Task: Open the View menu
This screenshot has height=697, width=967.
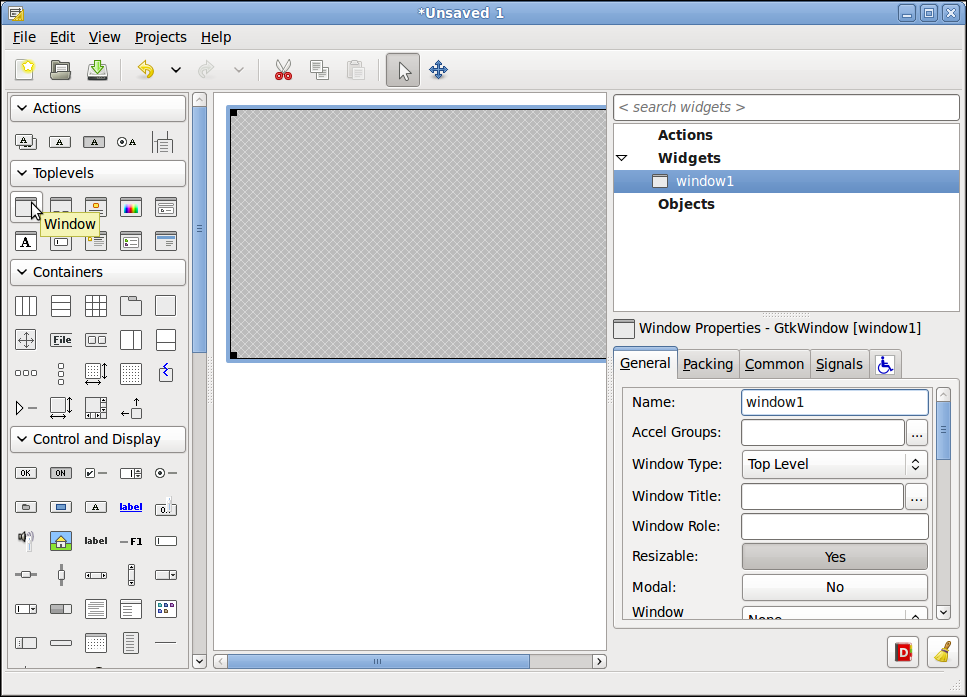Action: [104, 37]
